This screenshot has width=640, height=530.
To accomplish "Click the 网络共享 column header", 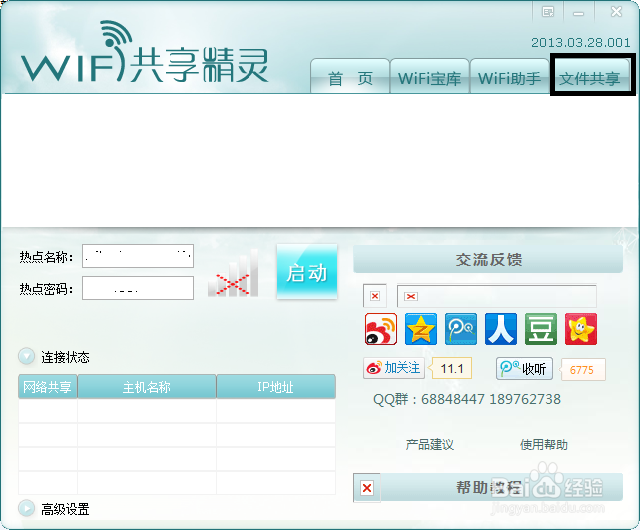I will tap(48, 386).
